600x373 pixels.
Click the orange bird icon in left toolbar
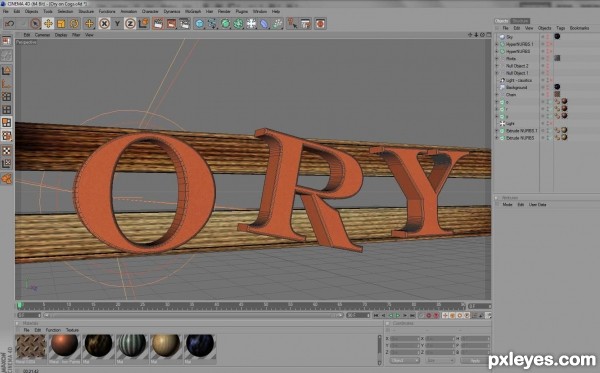(x=7, y=179)
